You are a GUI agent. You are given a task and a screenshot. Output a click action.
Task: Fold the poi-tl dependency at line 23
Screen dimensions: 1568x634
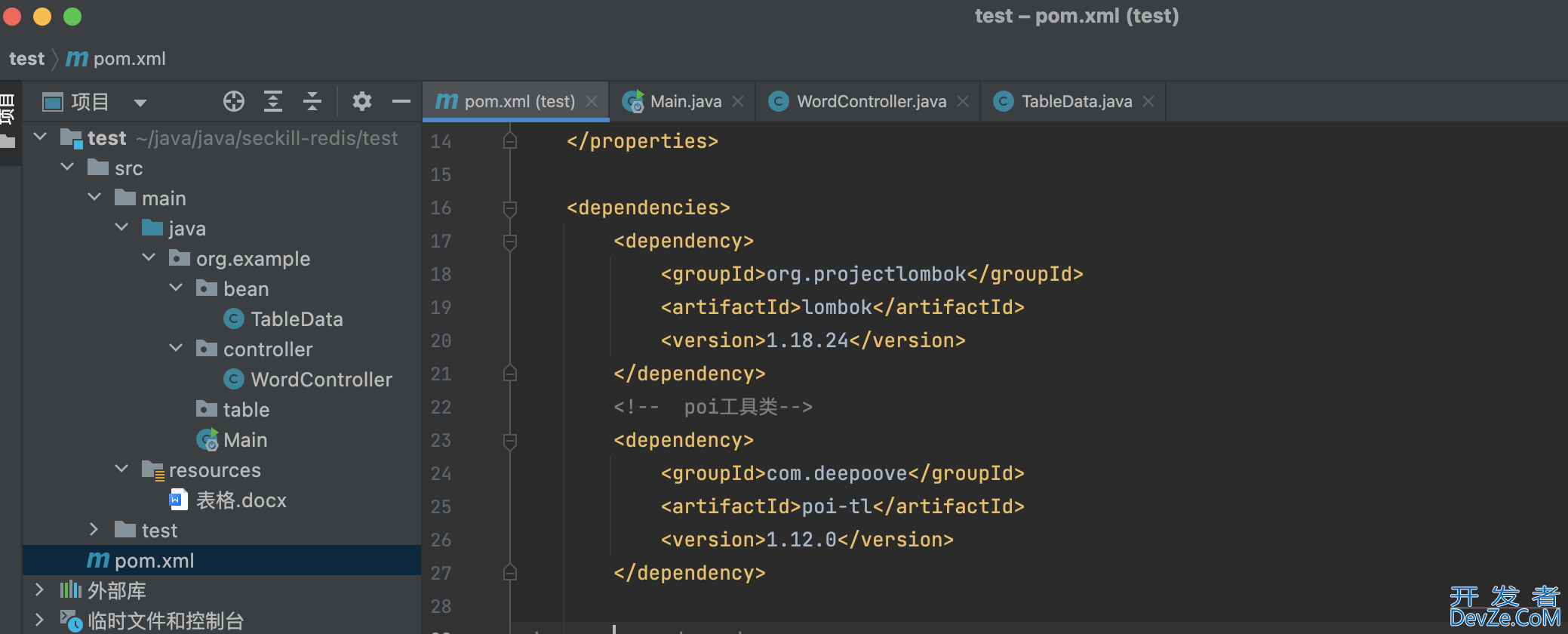tap(510, 440)
